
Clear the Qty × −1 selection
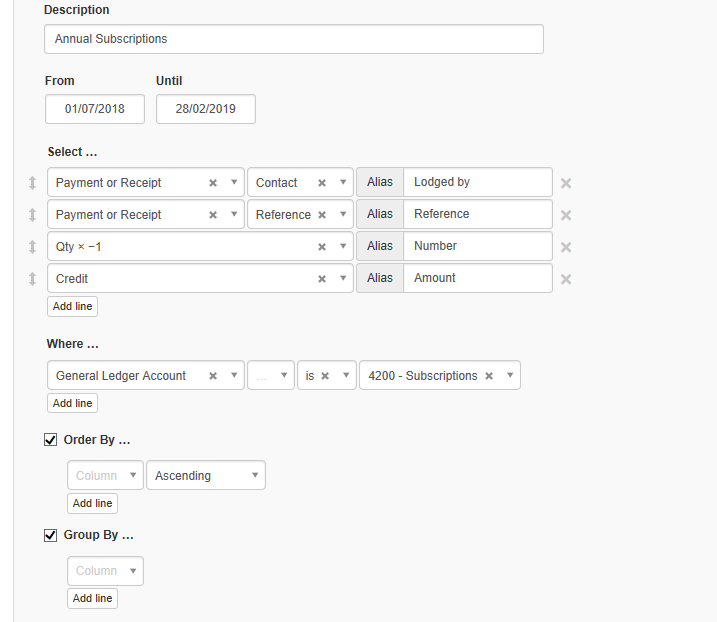[x=321, y=247]
